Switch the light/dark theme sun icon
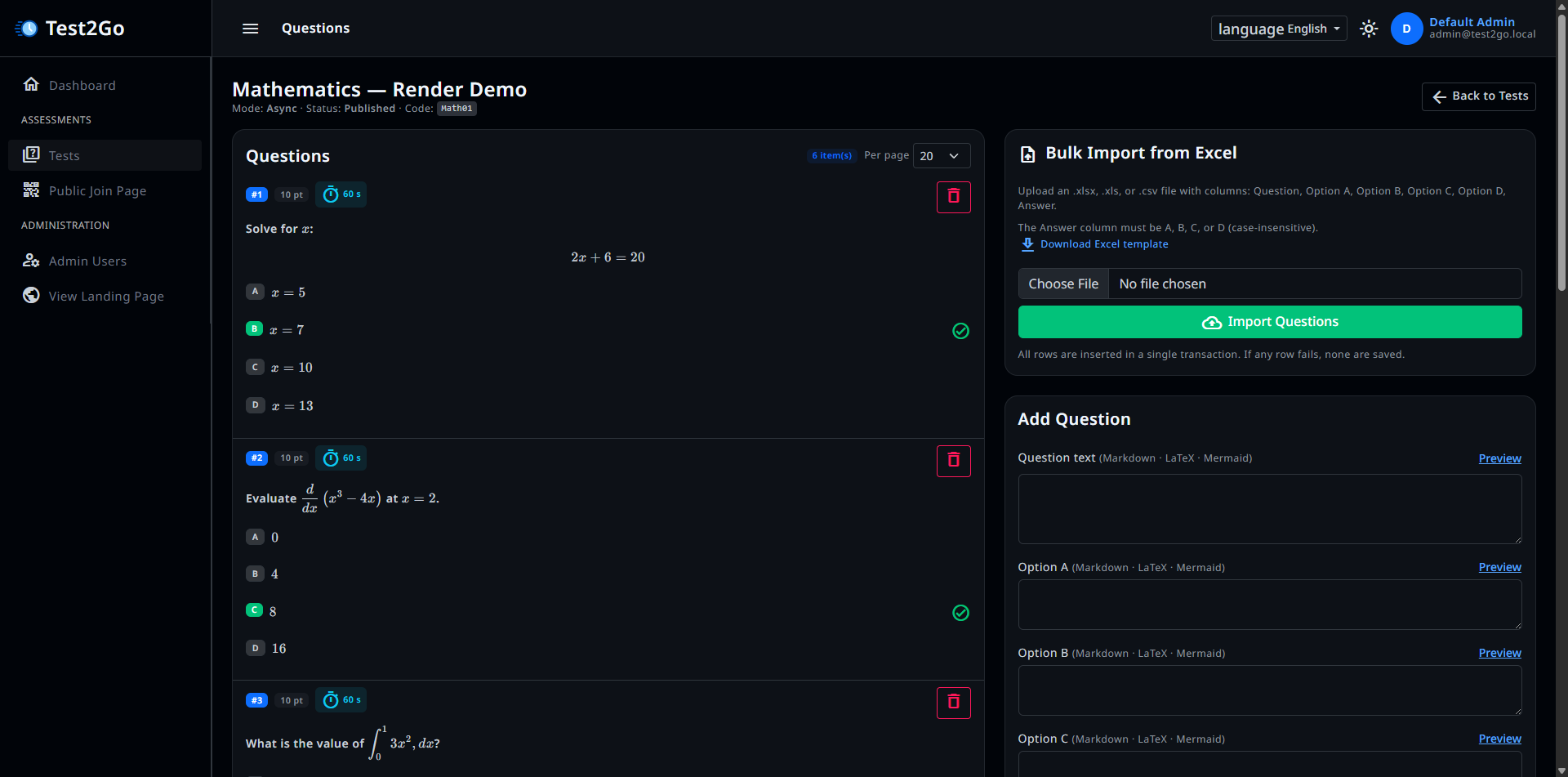This screenshot has height=777, width=1568. 1369,29
